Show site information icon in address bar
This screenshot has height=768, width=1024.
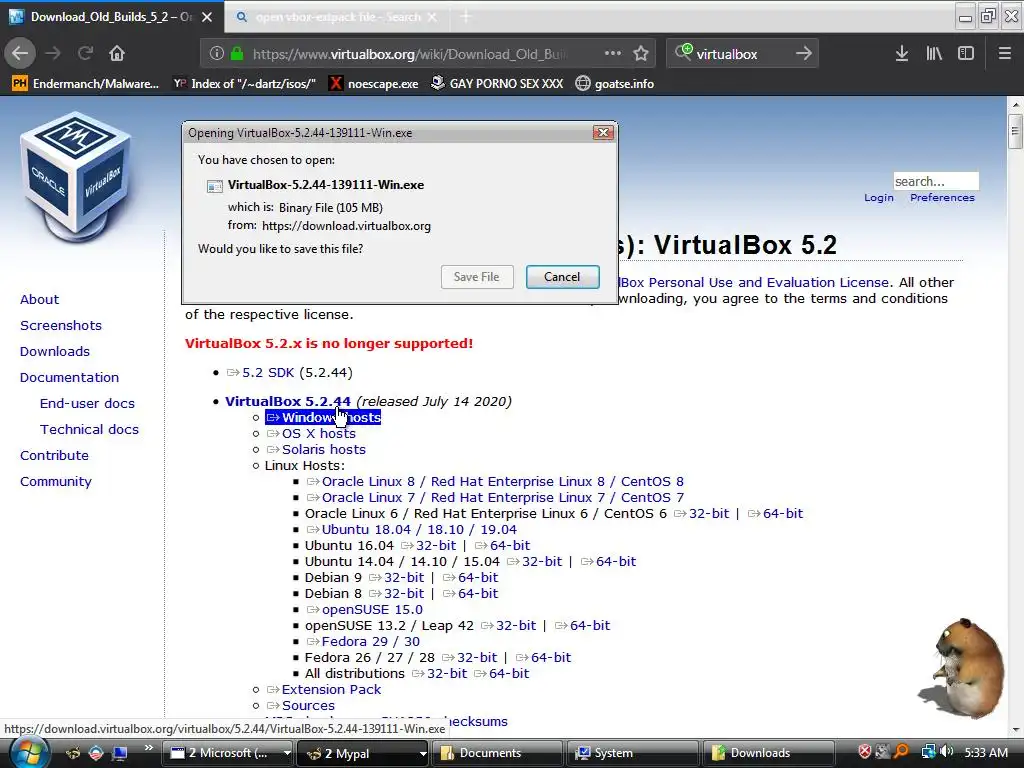217,54
